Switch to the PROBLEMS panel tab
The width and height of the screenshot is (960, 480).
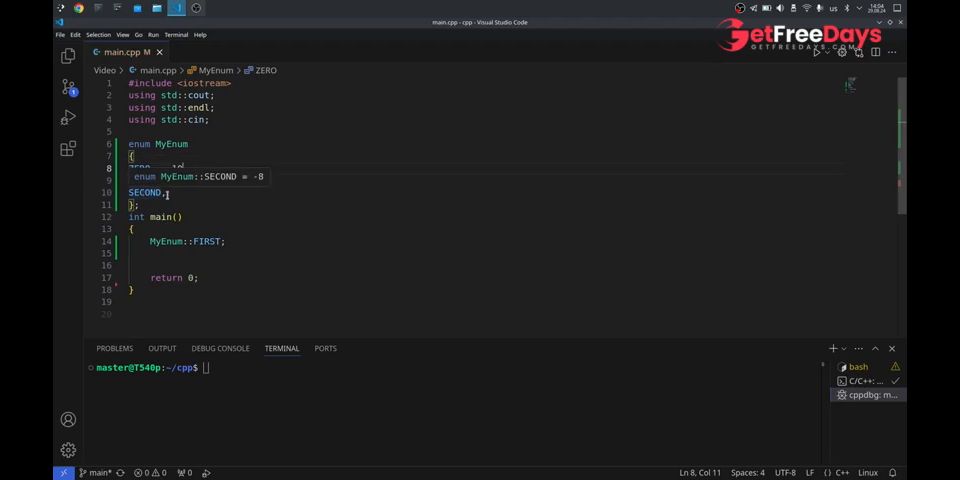click(x=114, y=348)
